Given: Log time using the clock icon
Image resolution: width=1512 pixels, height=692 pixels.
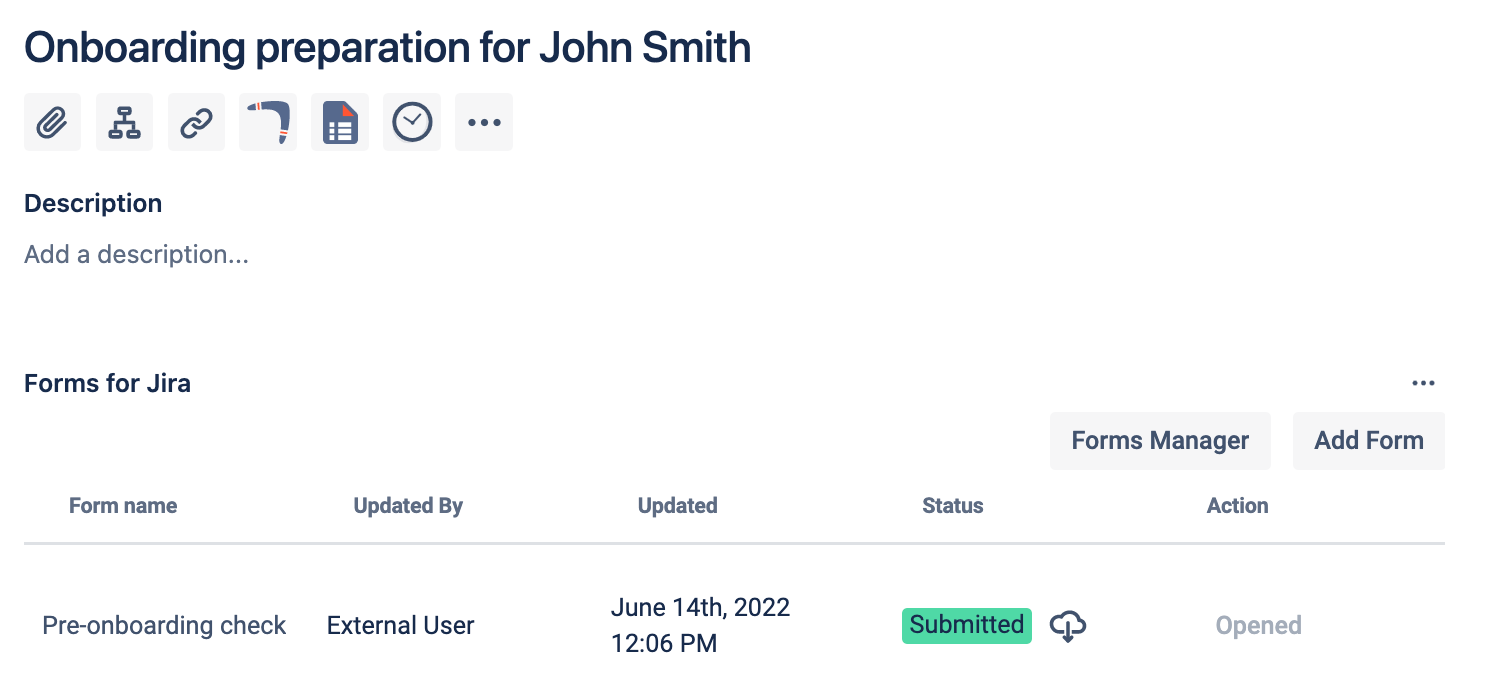Looking at the screenshot, I should pyautogui.click(x=412, y=121).
